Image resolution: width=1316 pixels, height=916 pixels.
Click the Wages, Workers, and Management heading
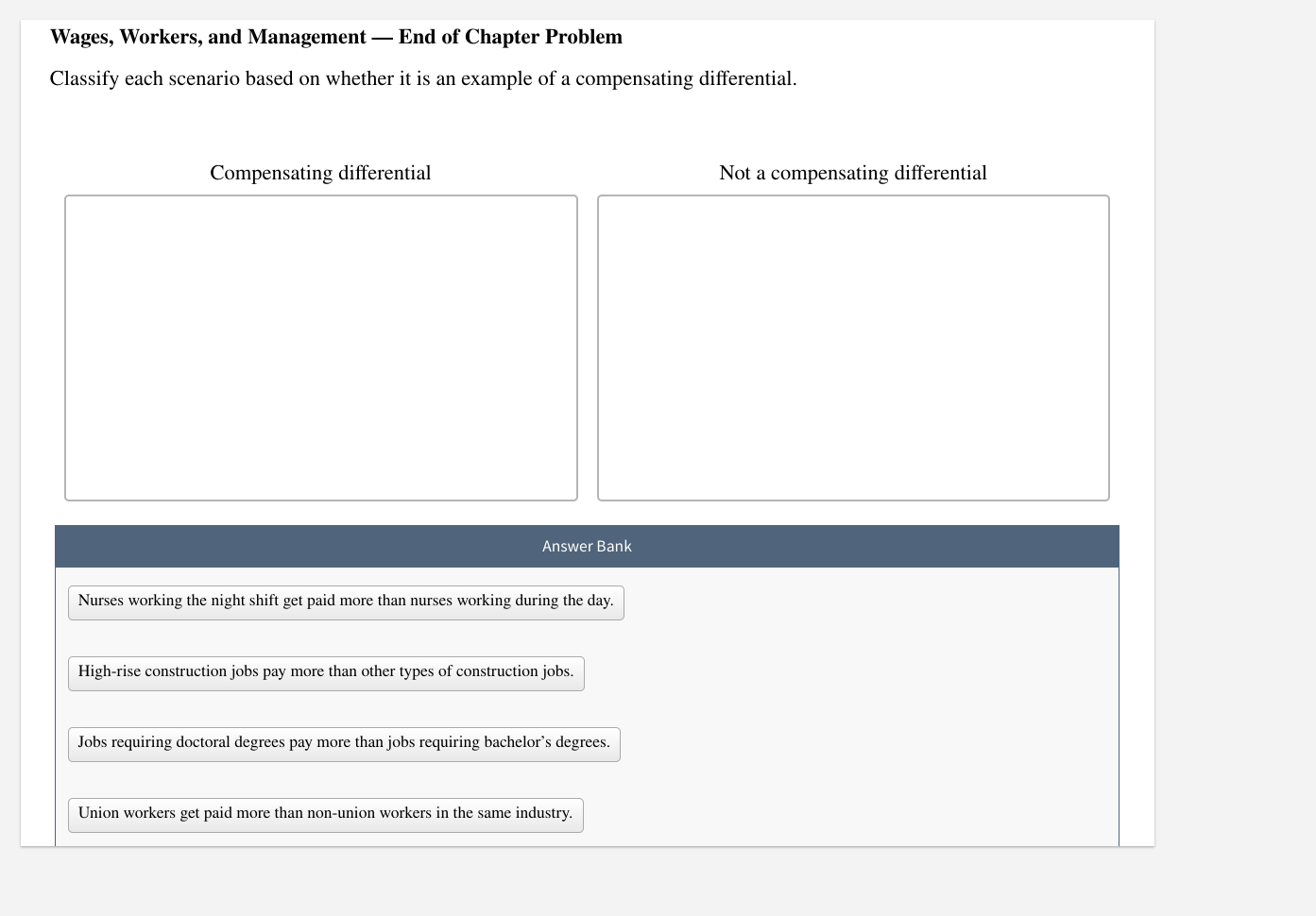pyautogui.click(x=337, y=37)
